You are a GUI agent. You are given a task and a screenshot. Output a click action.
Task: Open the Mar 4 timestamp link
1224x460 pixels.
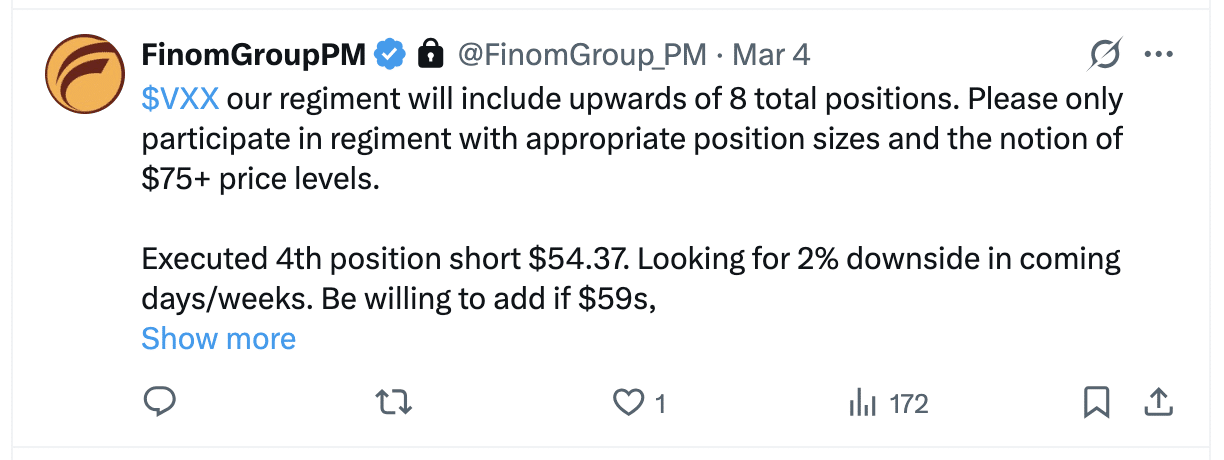coord(771,54)
